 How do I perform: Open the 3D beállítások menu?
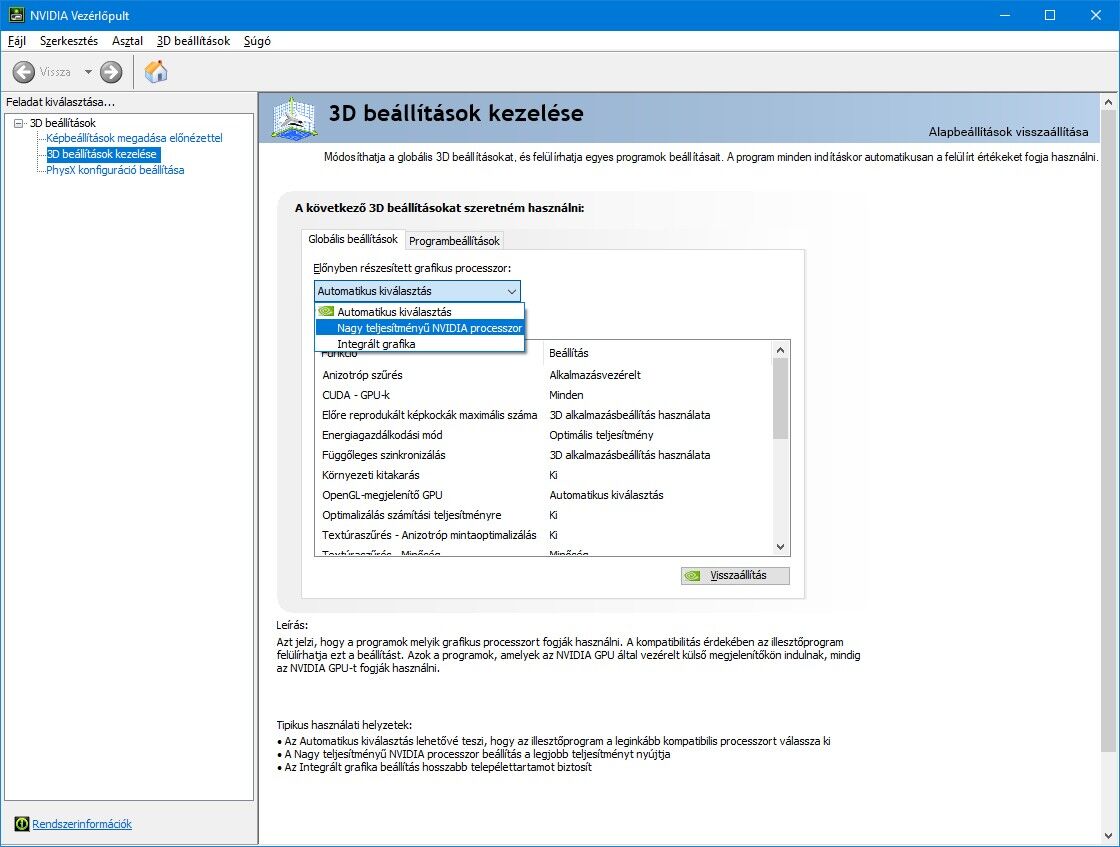click(x=193, y=41)
